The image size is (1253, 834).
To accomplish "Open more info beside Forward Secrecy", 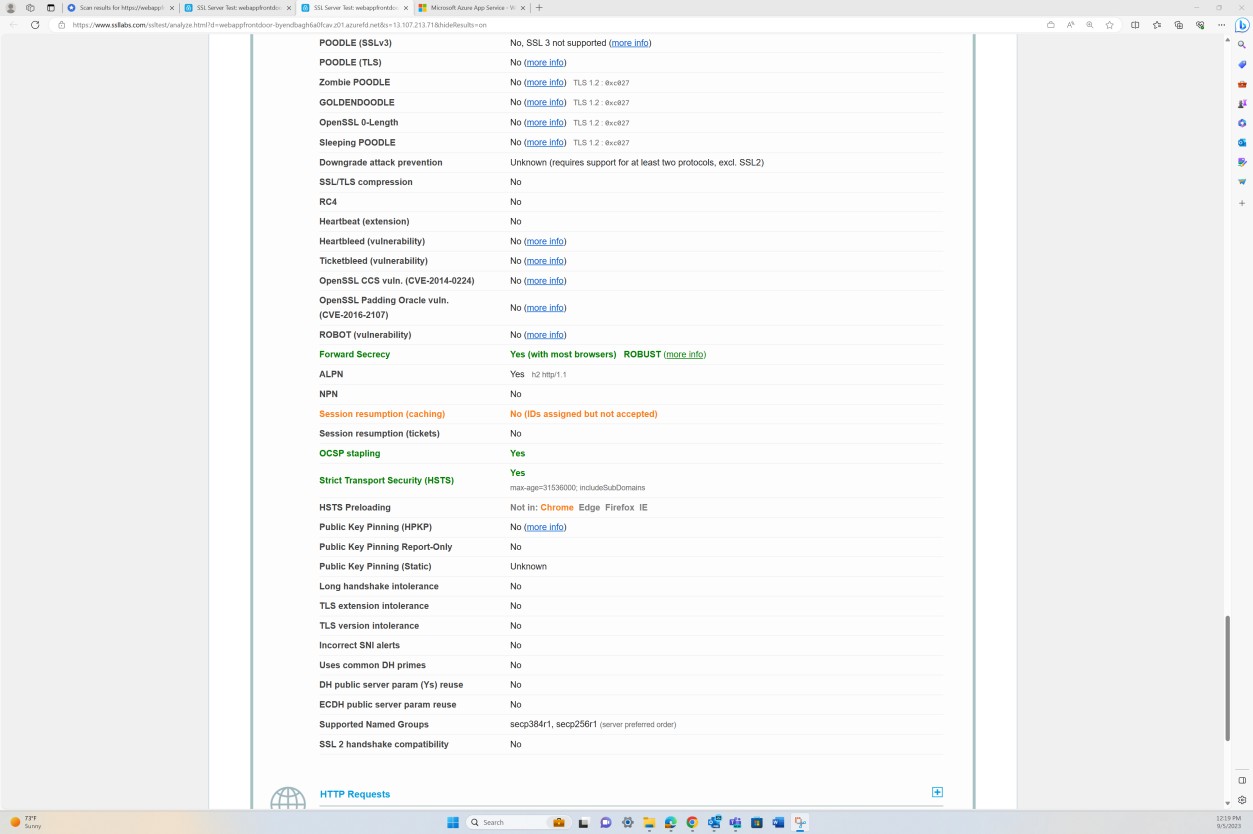I will (x=685, y=354).
